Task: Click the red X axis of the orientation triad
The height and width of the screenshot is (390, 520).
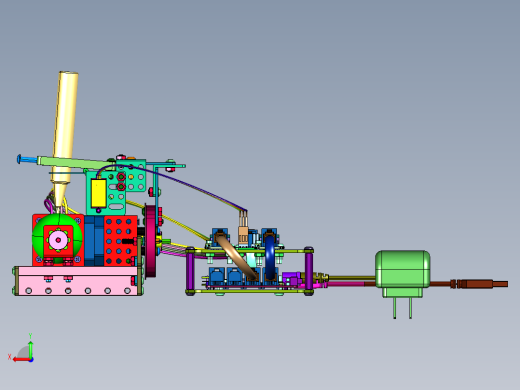Action: point(21,360)
